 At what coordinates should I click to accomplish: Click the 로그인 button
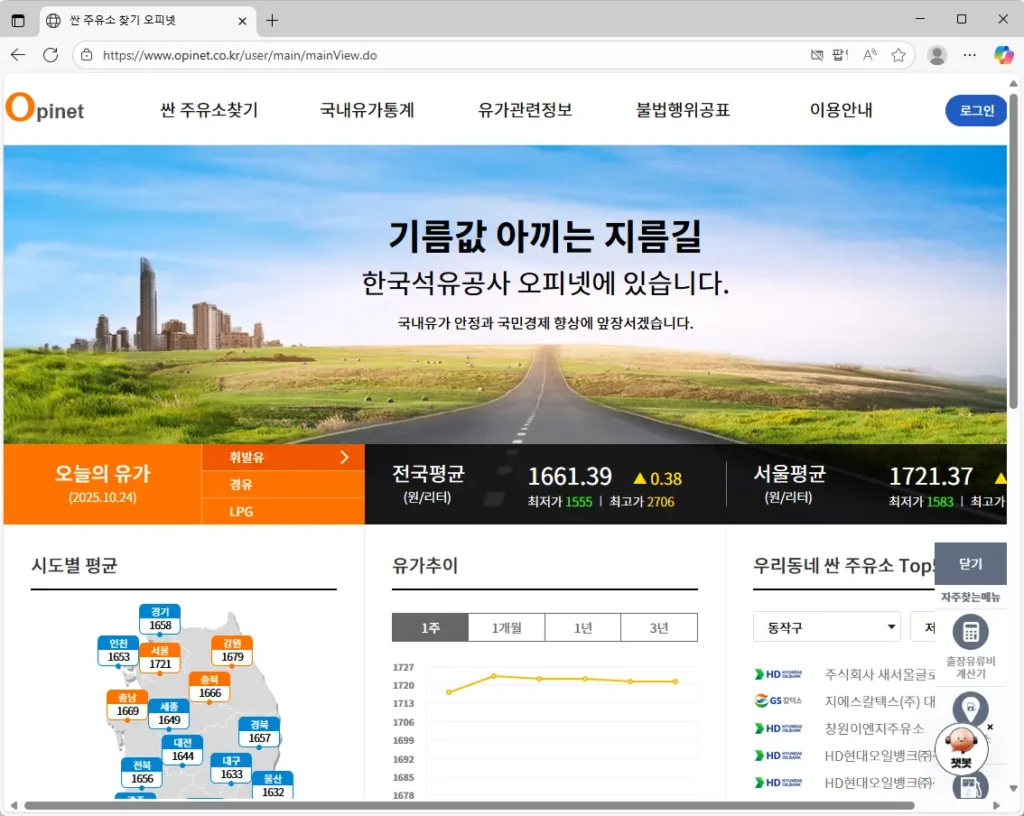pyautogui.click(x=975, y=111)
